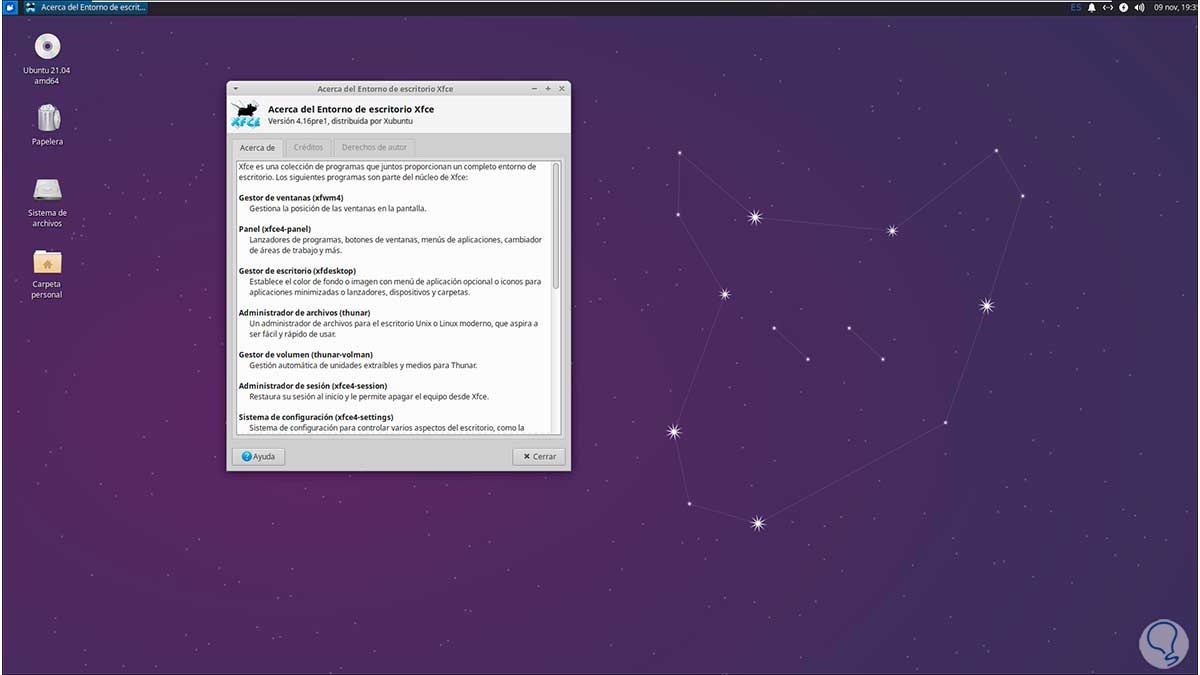Open the Whisker applications menu in panel
The image size is (1200, 675).
(9, 7)
